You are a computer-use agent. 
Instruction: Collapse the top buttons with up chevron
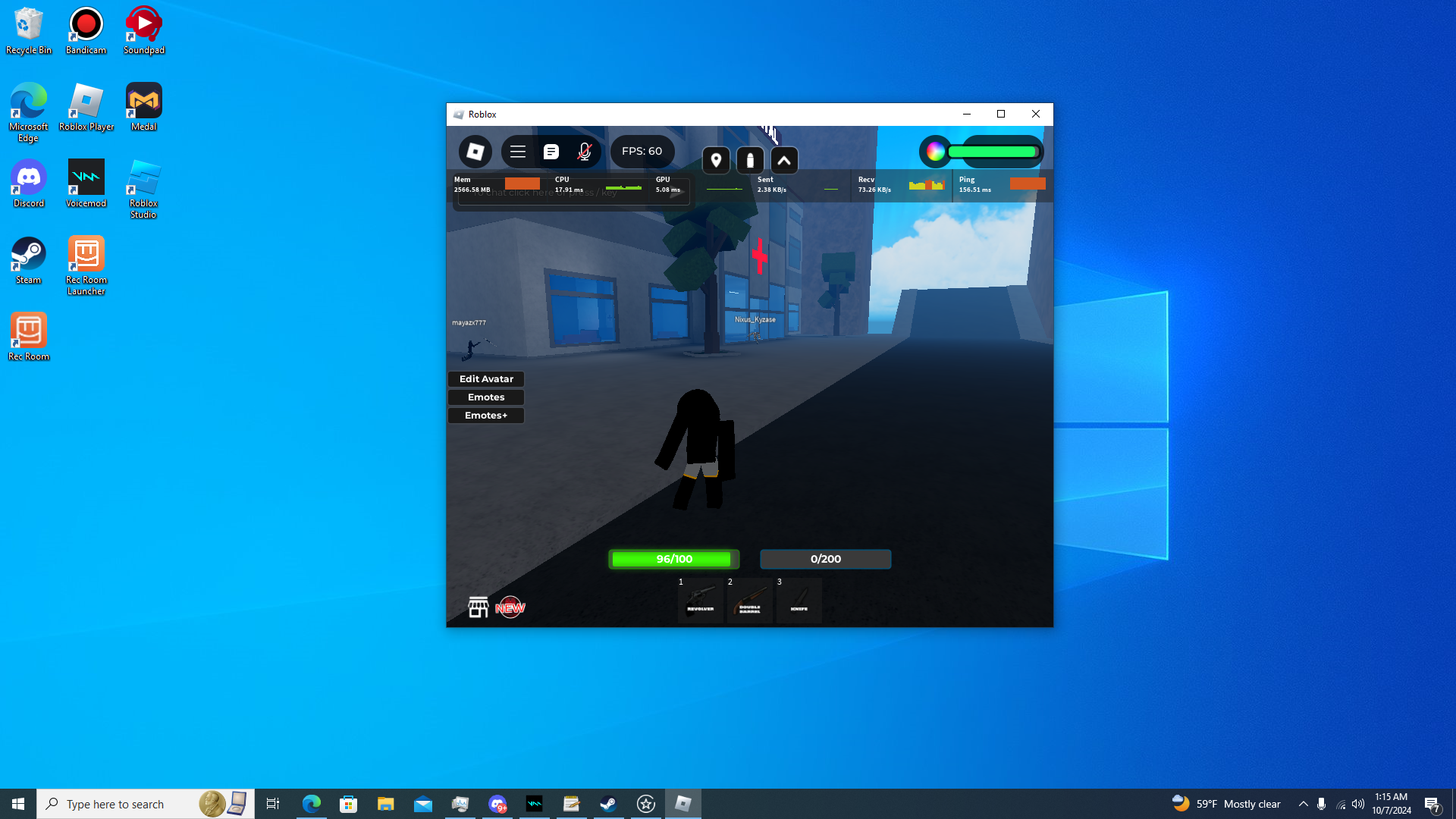pos(784,161)
